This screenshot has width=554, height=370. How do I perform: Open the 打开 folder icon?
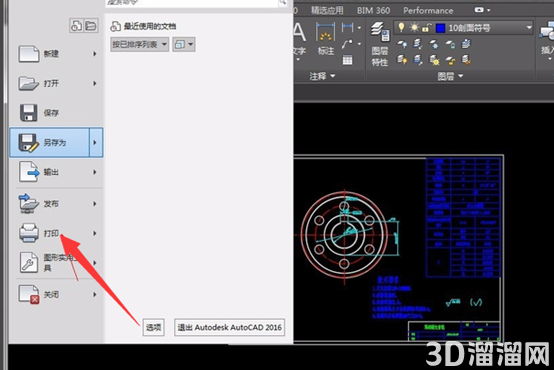click(x=29, y=83)
